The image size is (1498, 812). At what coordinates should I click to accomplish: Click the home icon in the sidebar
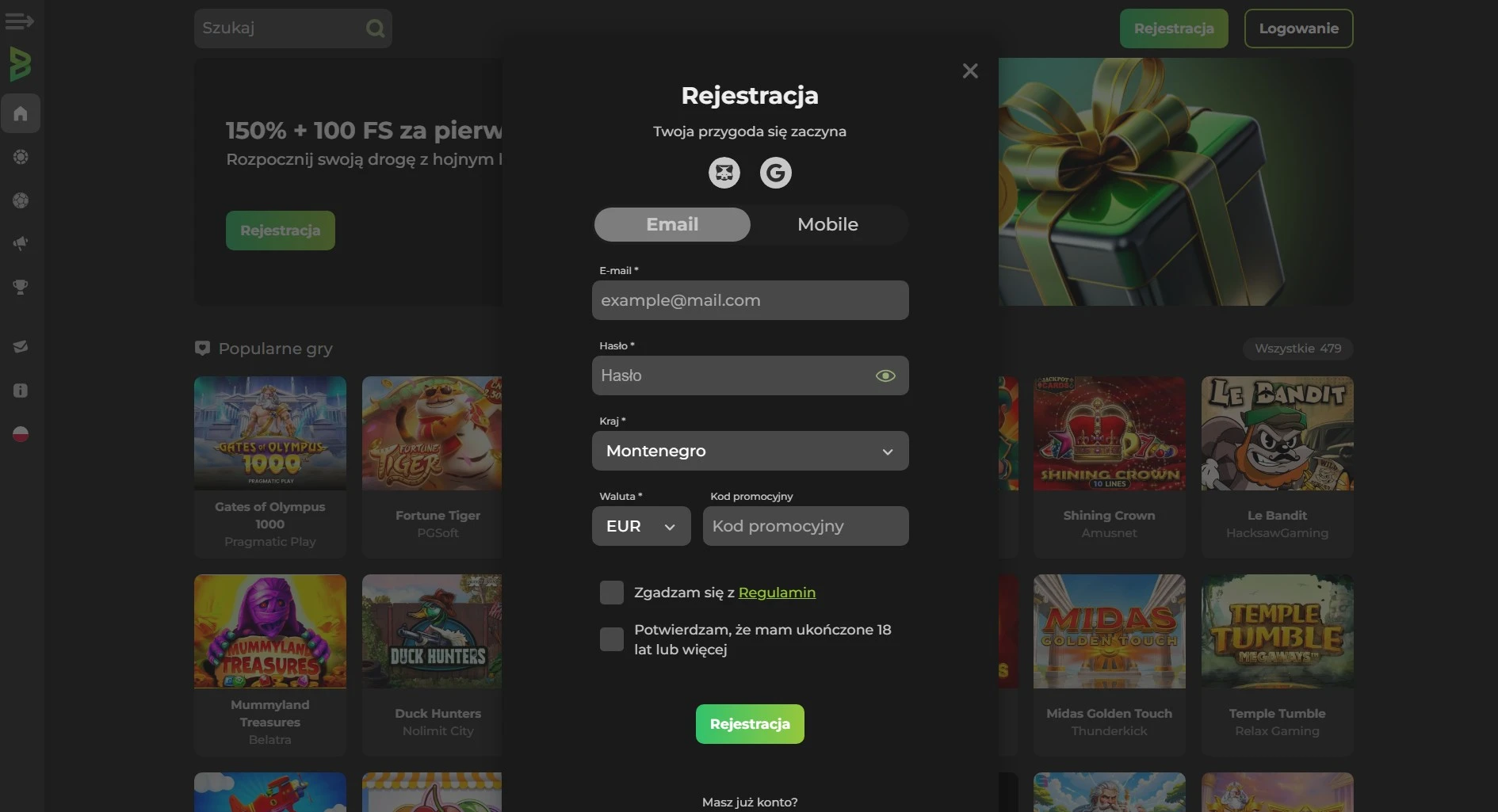(x=21, y=113)
